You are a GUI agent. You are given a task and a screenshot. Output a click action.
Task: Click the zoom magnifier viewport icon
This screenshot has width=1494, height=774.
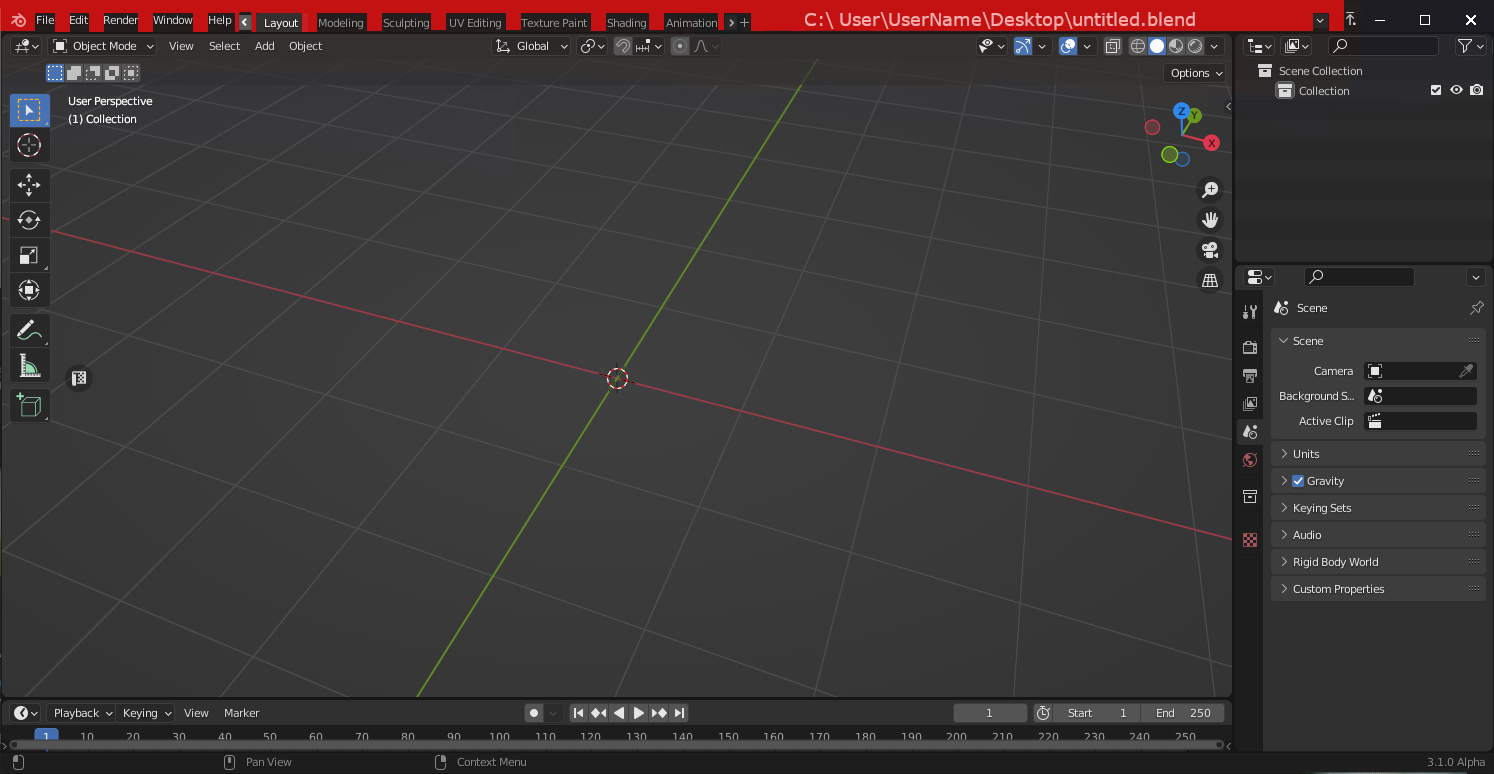click(x=1210, y=190)
